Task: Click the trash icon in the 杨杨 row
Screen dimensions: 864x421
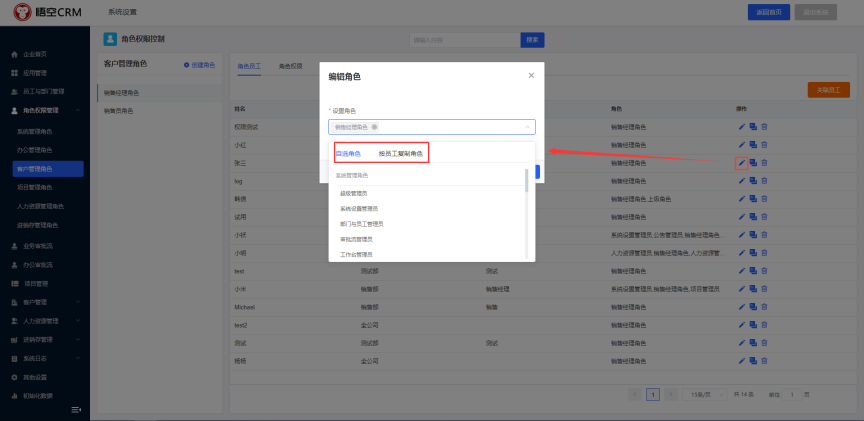Action: [x=764, y=361]
